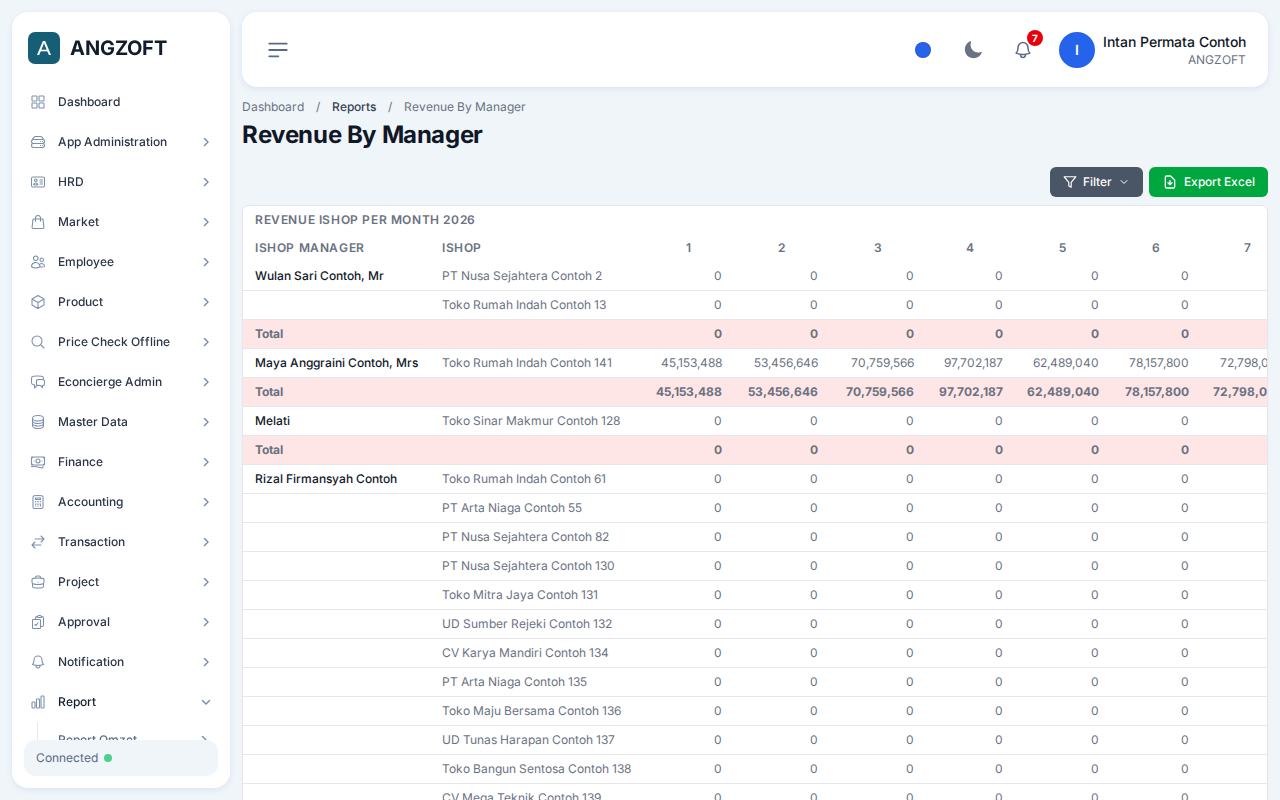1280x800 pixels.
Task: Select PT Arta Niaga Contoh 55 row
Action: (x=755, y=508)
